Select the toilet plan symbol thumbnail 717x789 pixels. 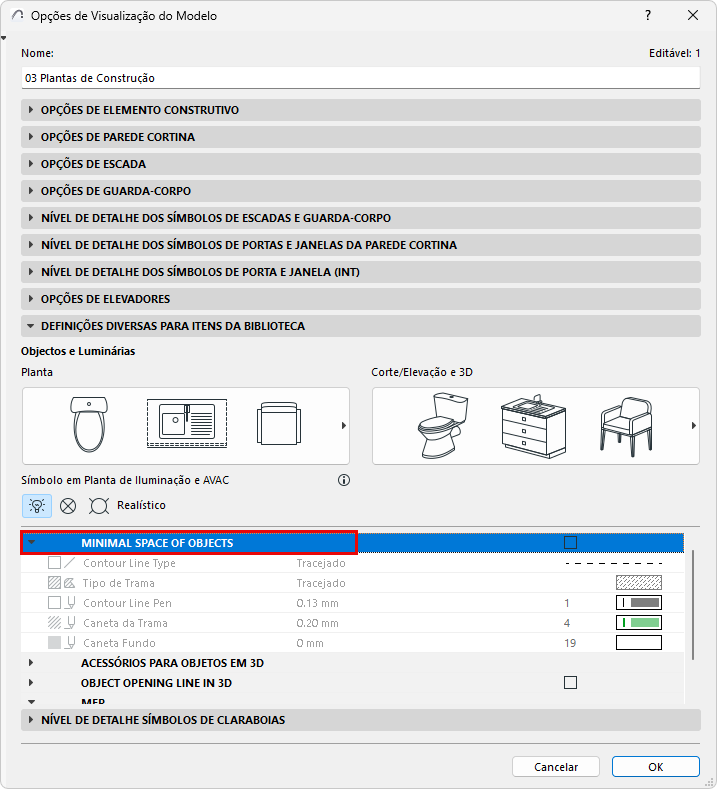tap(89, 424)
